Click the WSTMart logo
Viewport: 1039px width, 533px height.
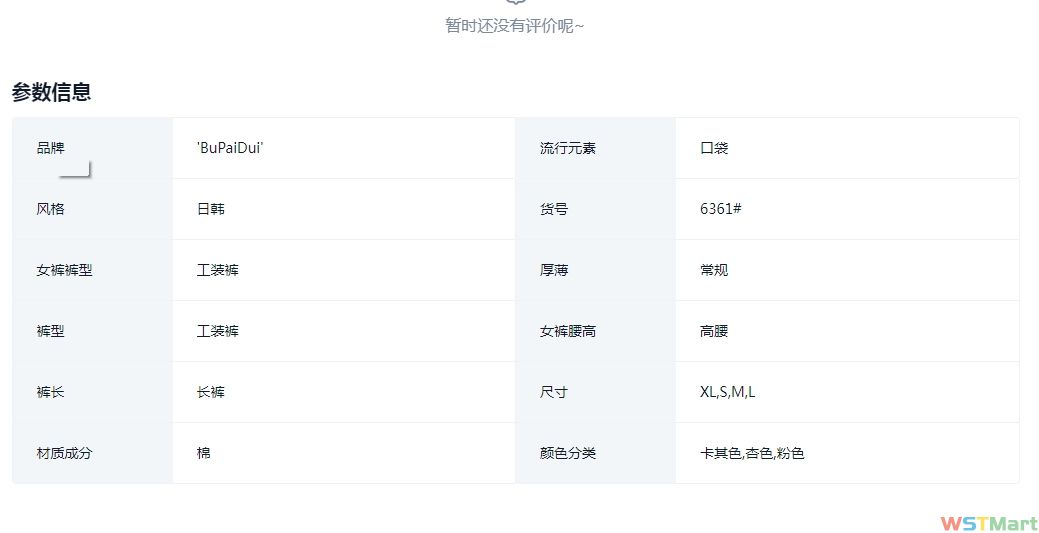988,523
